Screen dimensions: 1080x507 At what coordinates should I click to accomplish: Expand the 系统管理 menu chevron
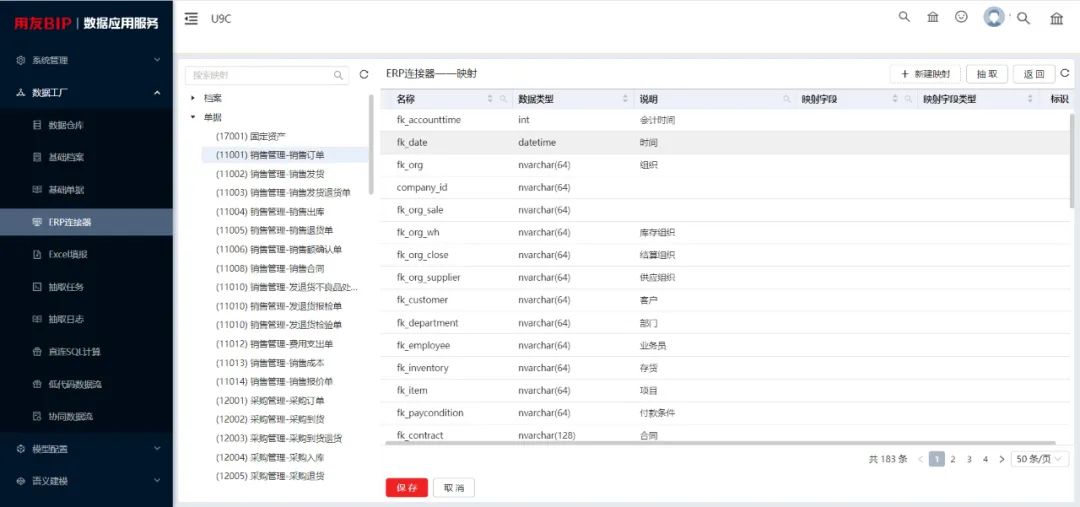tap(157, 60)
